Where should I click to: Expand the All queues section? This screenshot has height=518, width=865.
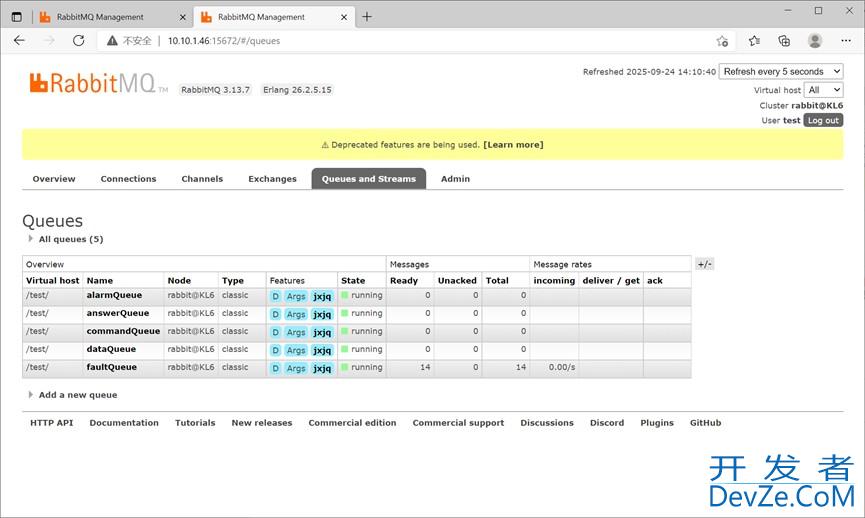(70, 239)
